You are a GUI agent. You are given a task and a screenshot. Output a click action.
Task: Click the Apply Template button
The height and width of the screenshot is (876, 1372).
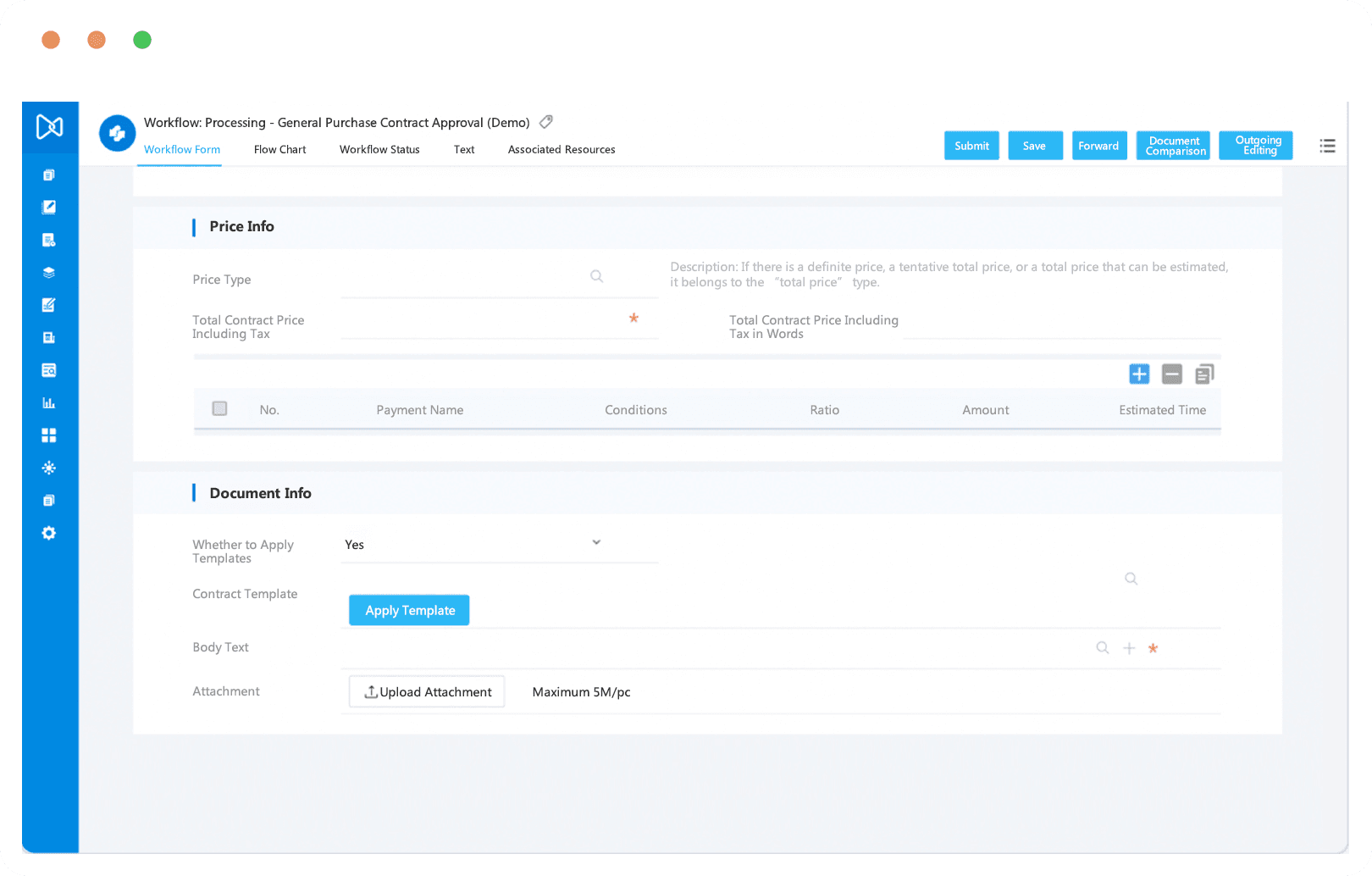click(409, 610)
